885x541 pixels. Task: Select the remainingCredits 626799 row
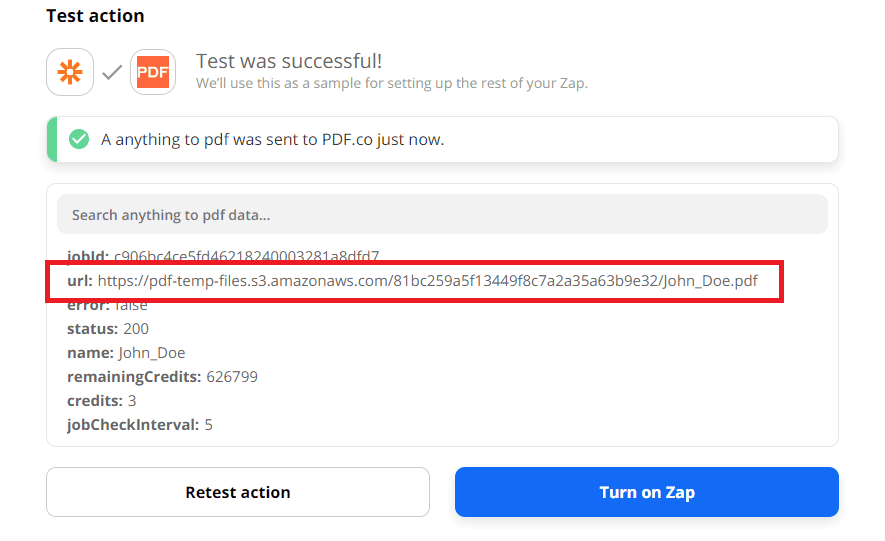coord(162,377)
